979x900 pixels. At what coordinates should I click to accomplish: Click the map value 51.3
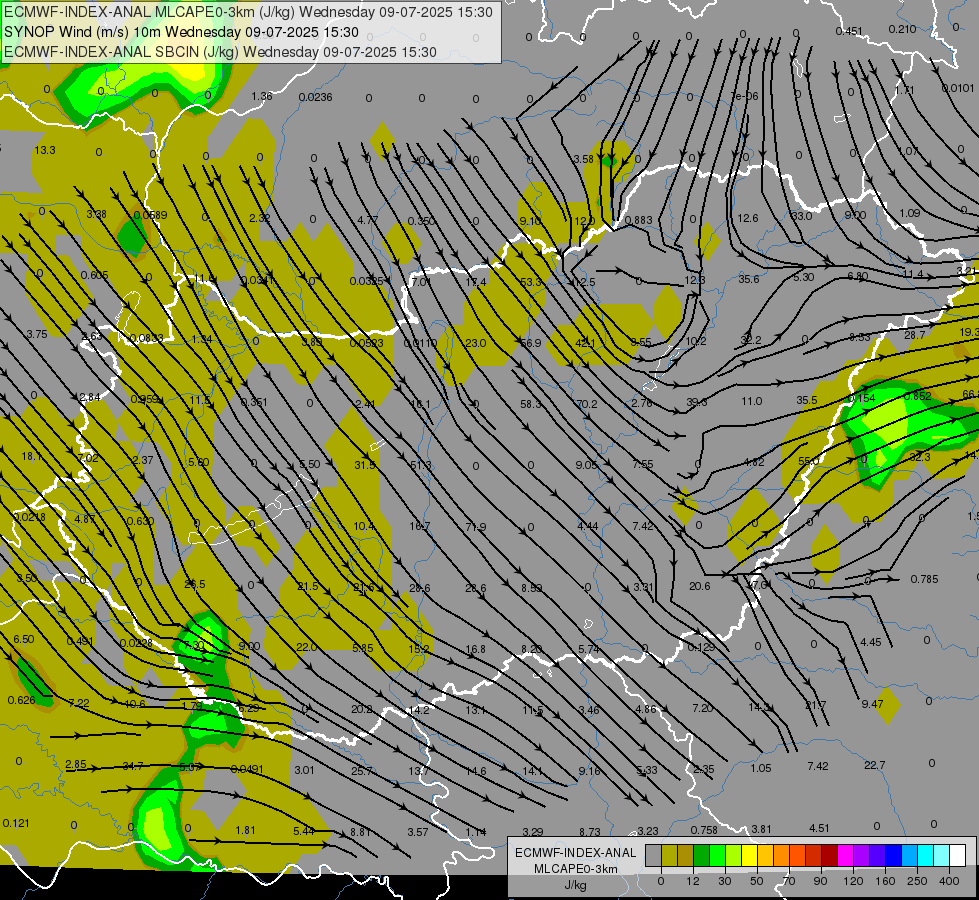(x=421, y=465)
